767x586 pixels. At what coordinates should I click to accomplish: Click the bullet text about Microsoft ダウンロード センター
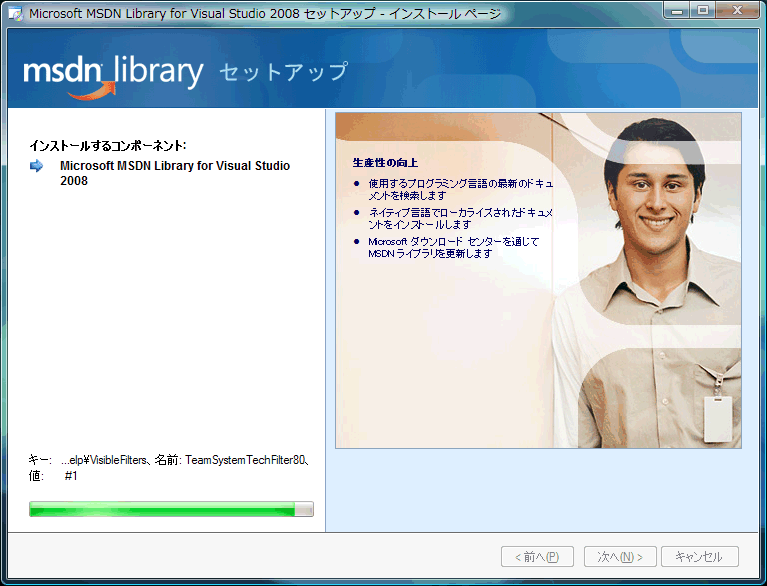coord(453,247)
